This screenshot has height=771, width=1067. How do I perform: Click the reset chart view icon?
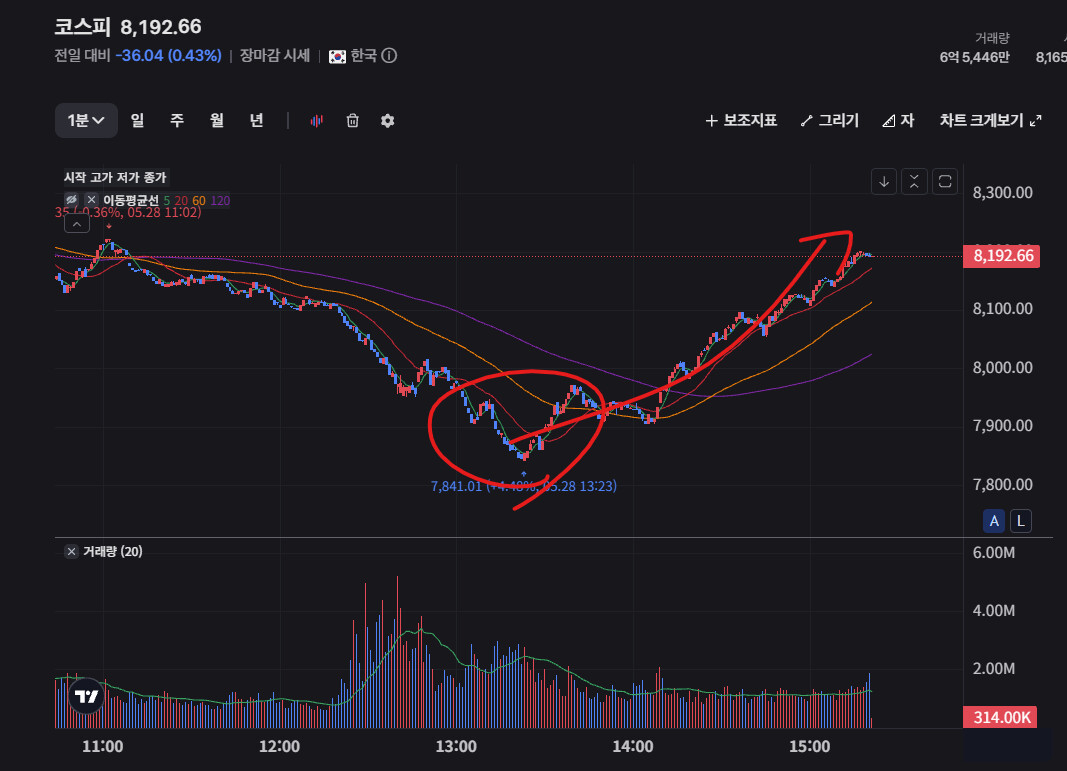click(945, 182)
